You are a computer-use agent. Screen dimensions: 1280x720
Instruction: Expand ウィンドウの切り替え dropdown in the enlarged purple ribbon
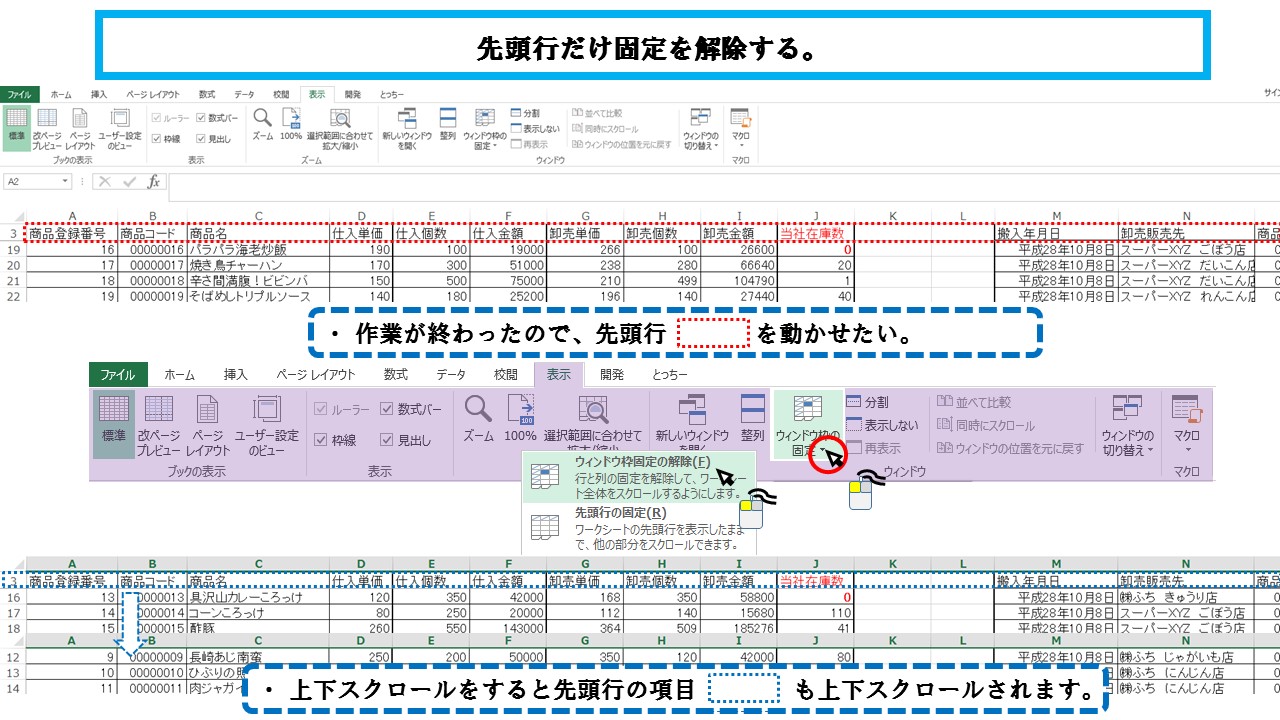click(1127, 424)
